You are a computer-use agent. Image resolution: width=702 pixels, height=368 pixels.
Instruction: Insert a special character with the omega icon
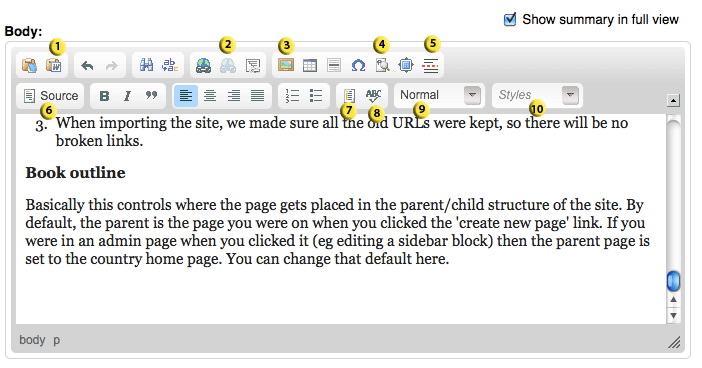point(358,66)
